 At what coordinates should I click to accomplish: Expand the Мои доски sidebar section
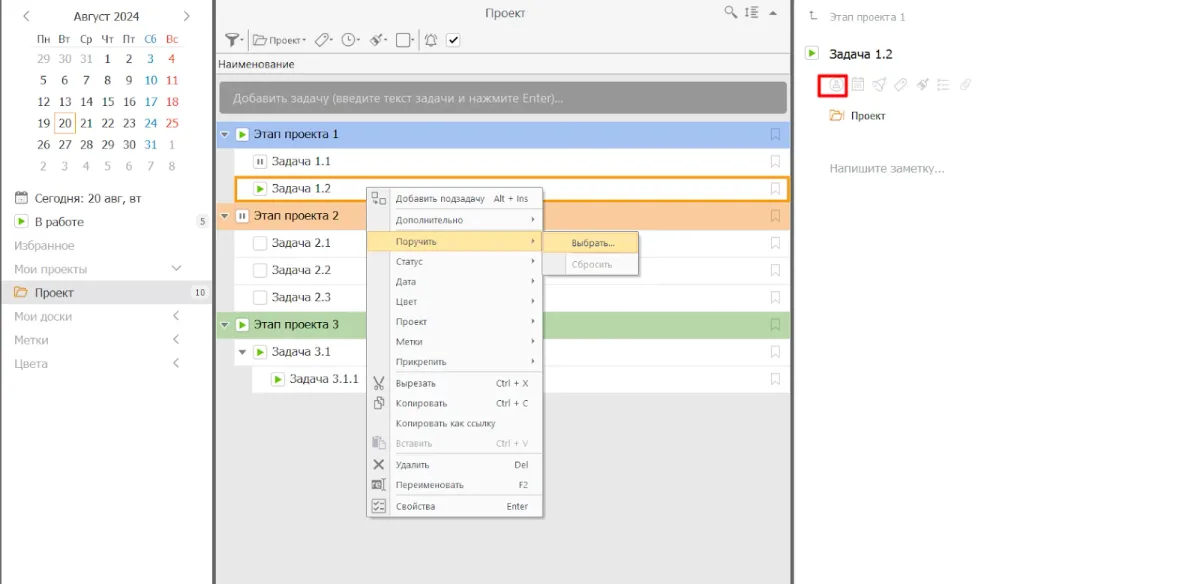coord(177,316)
